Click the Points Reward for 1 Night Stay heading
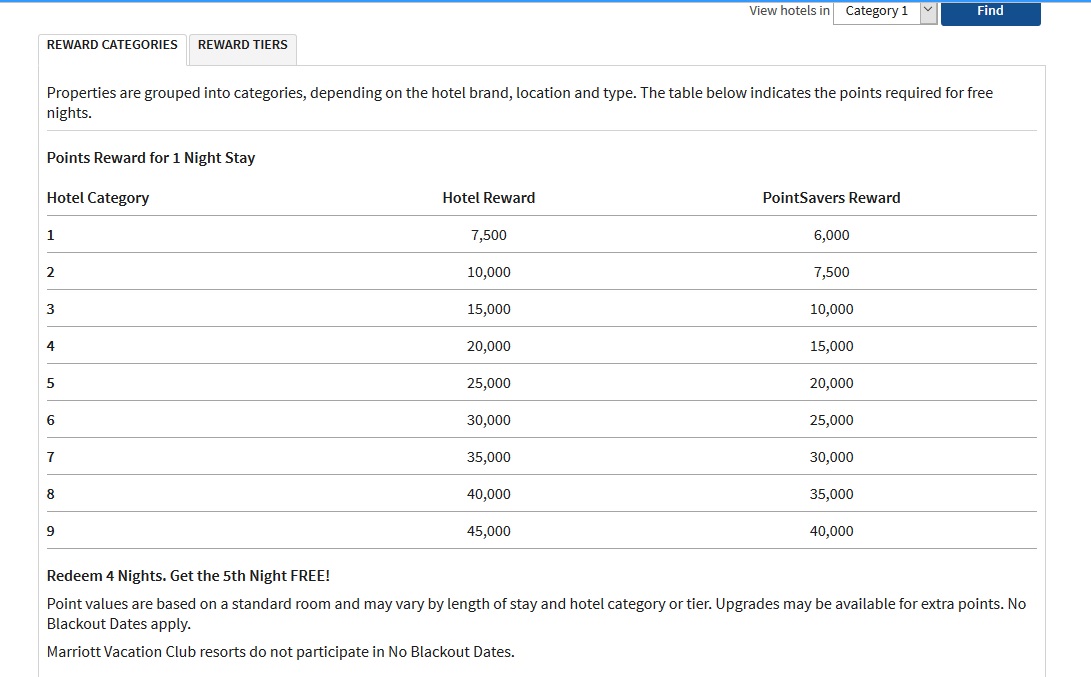1091x677 pixels. point(150,157)
